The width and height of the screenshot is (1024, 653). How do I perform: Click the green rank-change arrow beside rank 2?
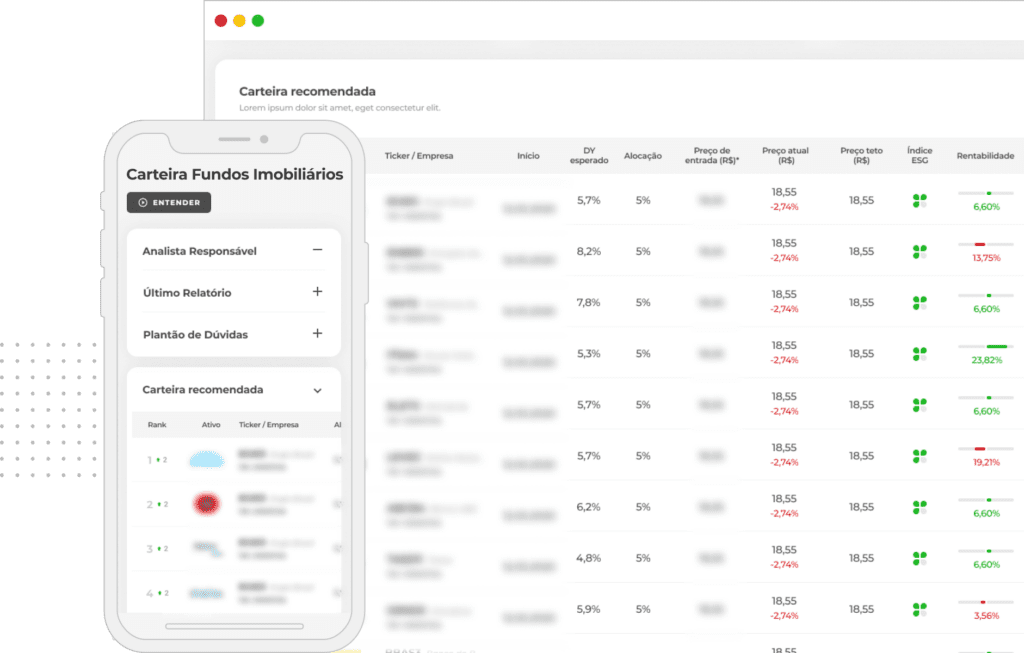pos(159,504)
